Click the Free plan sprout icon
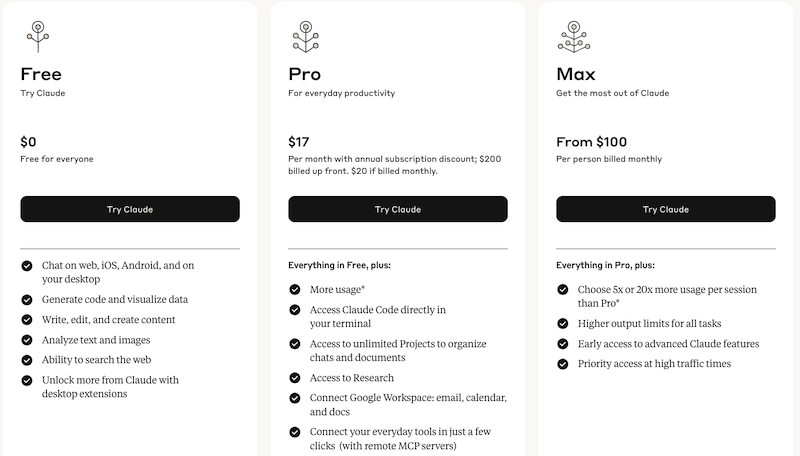This screenshot has width=800, height=456. click(38, 36)
